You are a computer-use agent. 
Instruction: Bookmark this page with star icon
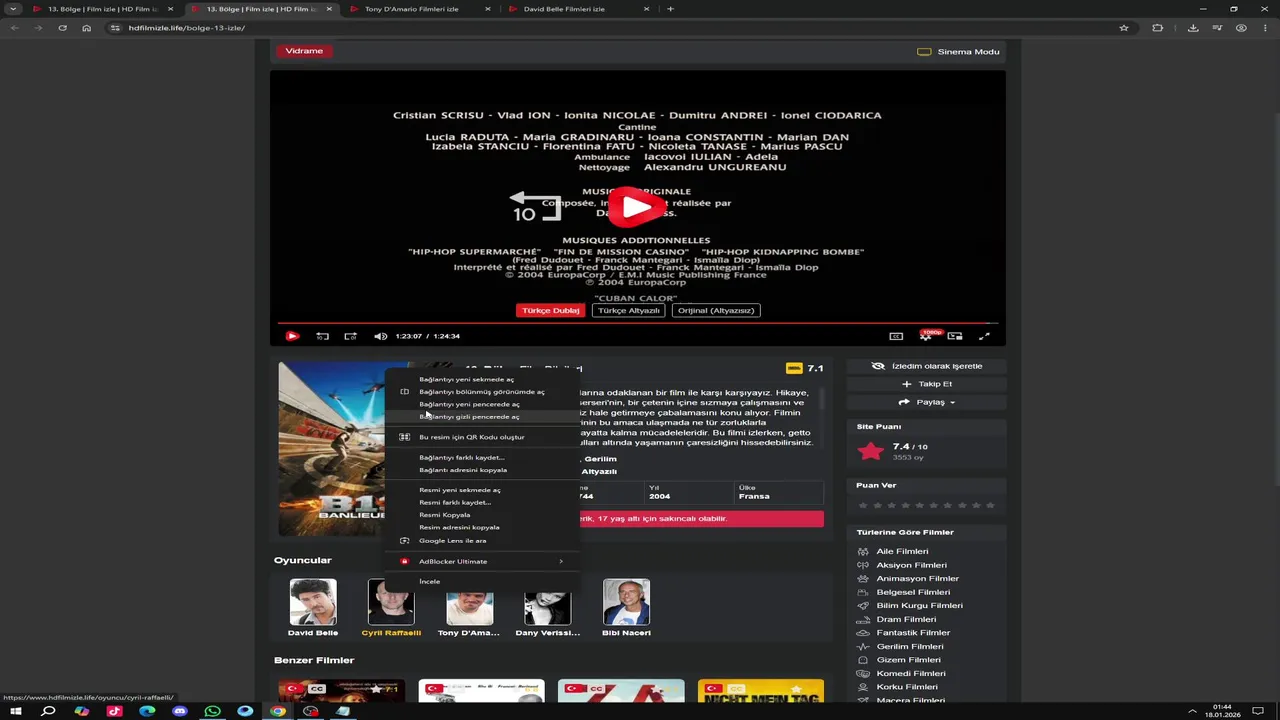tap(1124, 28)
